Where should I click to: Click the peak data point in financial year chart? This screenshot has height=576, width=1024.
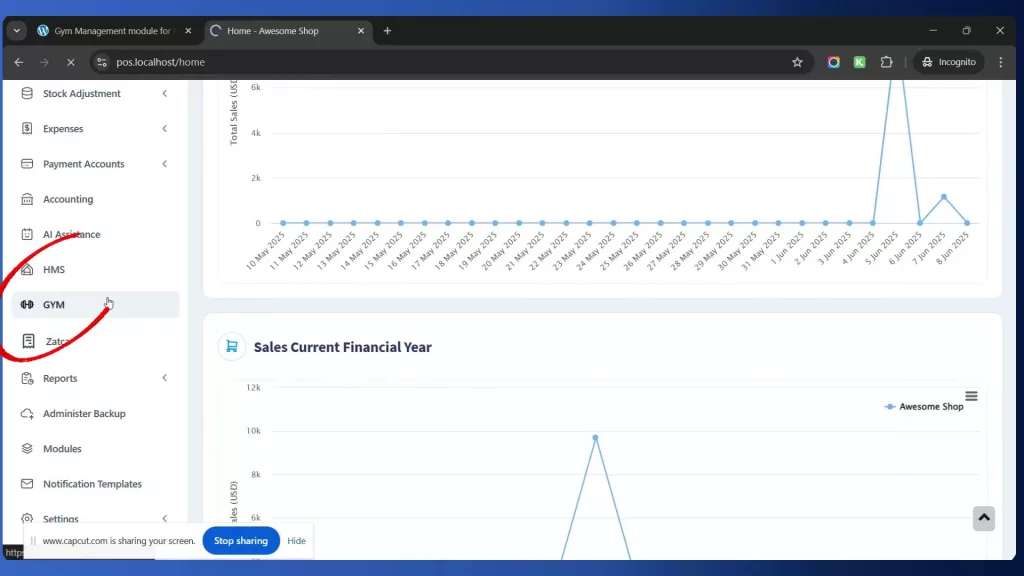pos(596,438)
